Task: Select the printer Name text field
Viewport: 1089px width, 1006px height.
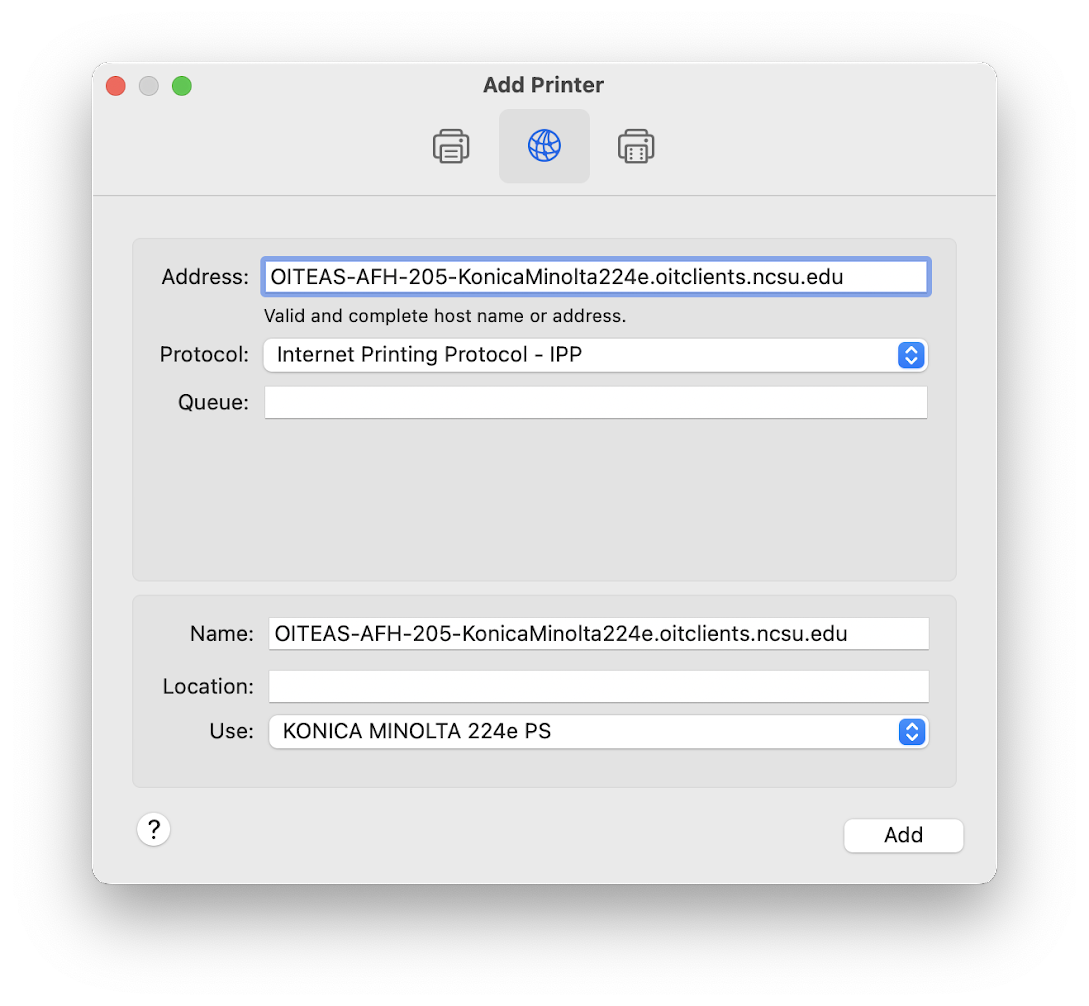Action: (x=598, y=634)
